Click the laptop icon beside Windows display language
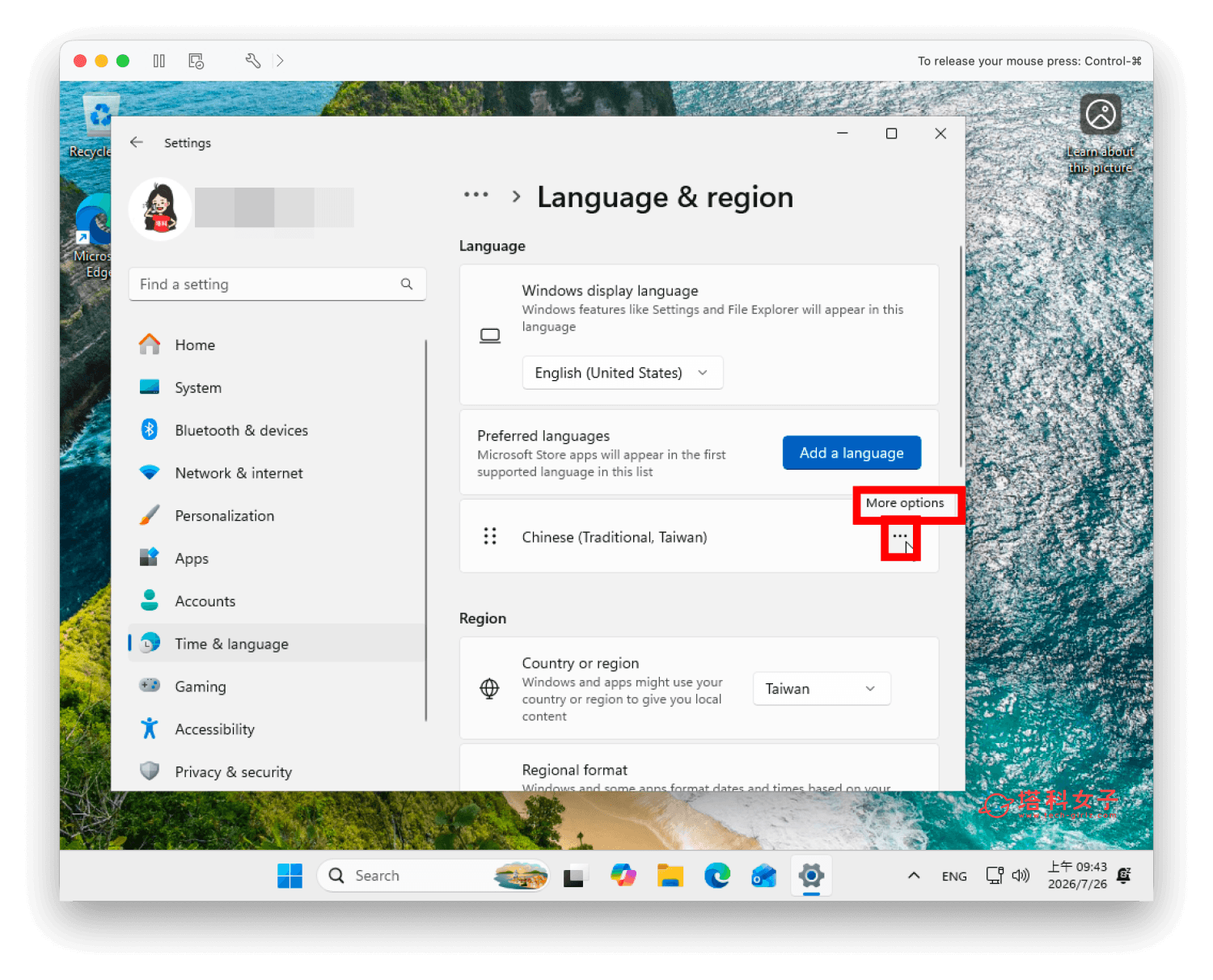This screenshot has width=1213, height=980. click(x=490, y=336)
